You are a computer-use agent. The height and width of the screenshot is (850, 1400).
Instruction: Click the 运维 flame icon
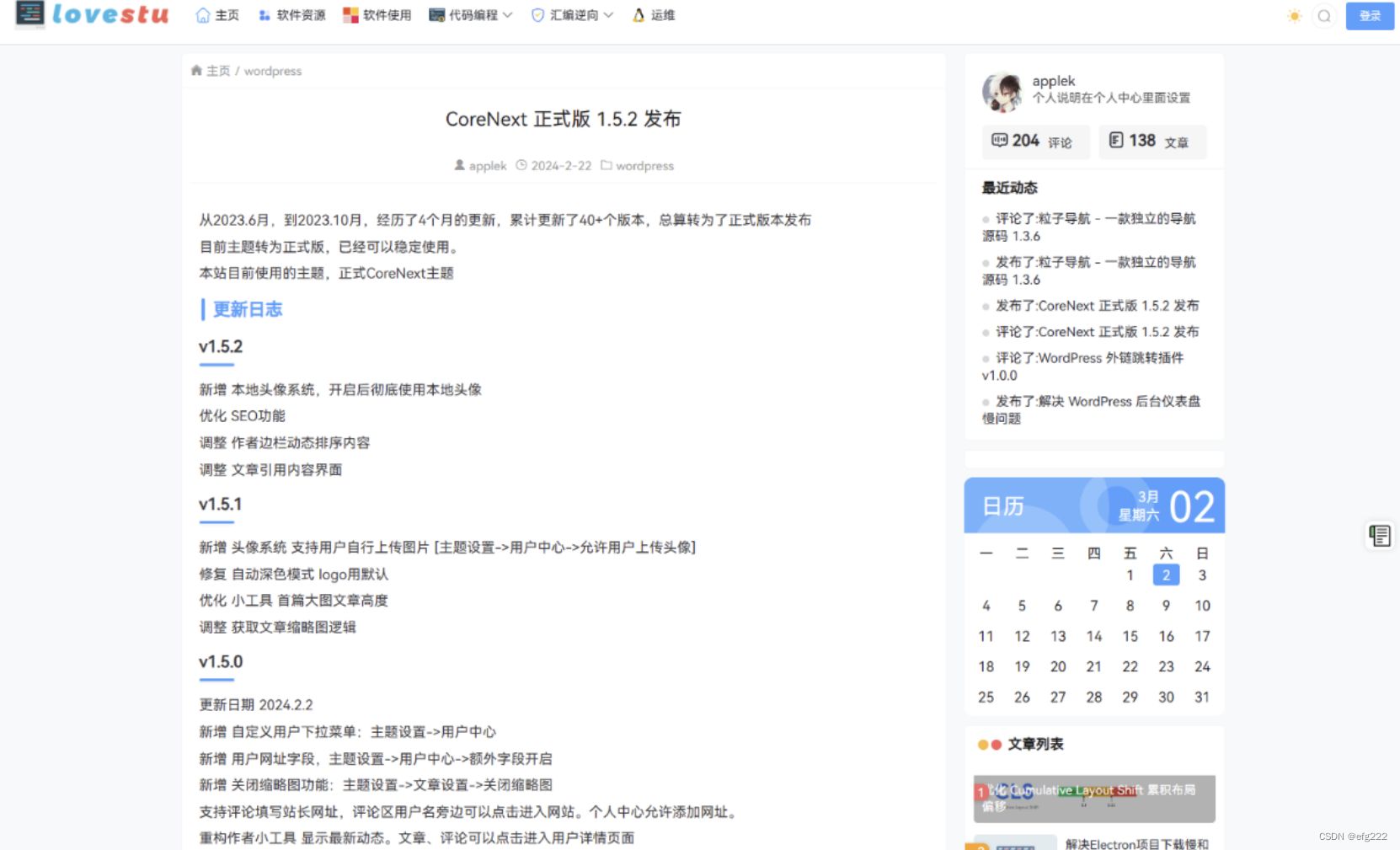[x=637, y=14]
